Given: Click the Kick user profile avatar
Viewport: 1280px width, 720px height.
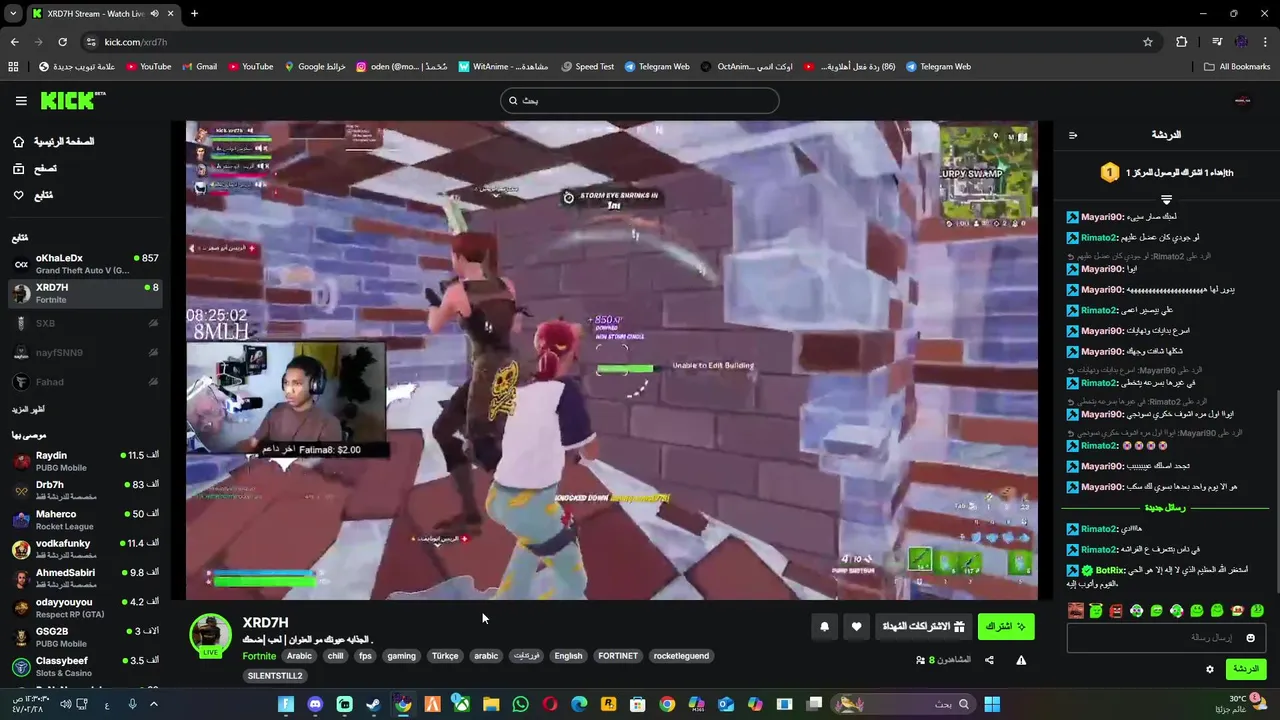Looking at the screenshot, I should pos(1243,100).
